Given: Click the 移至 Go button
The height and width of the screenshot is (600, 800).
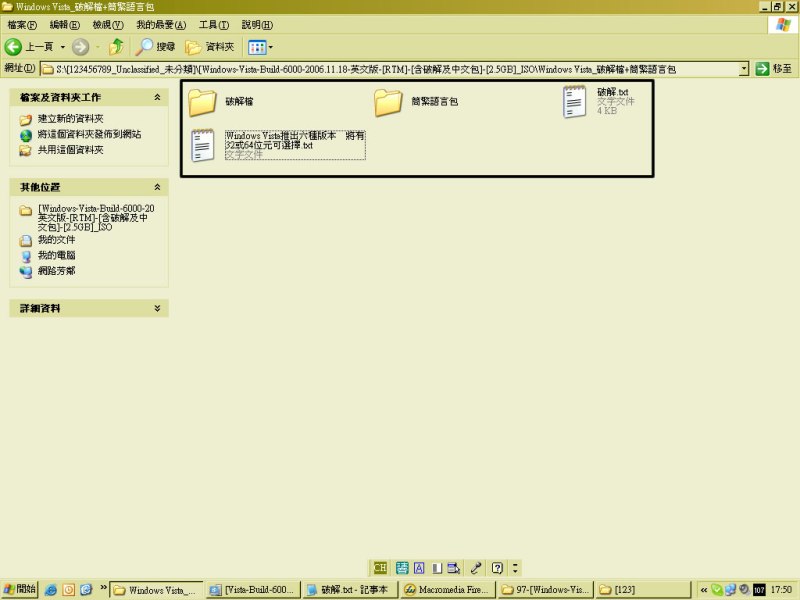Looking at the screenshot, I should click(774, 68).
